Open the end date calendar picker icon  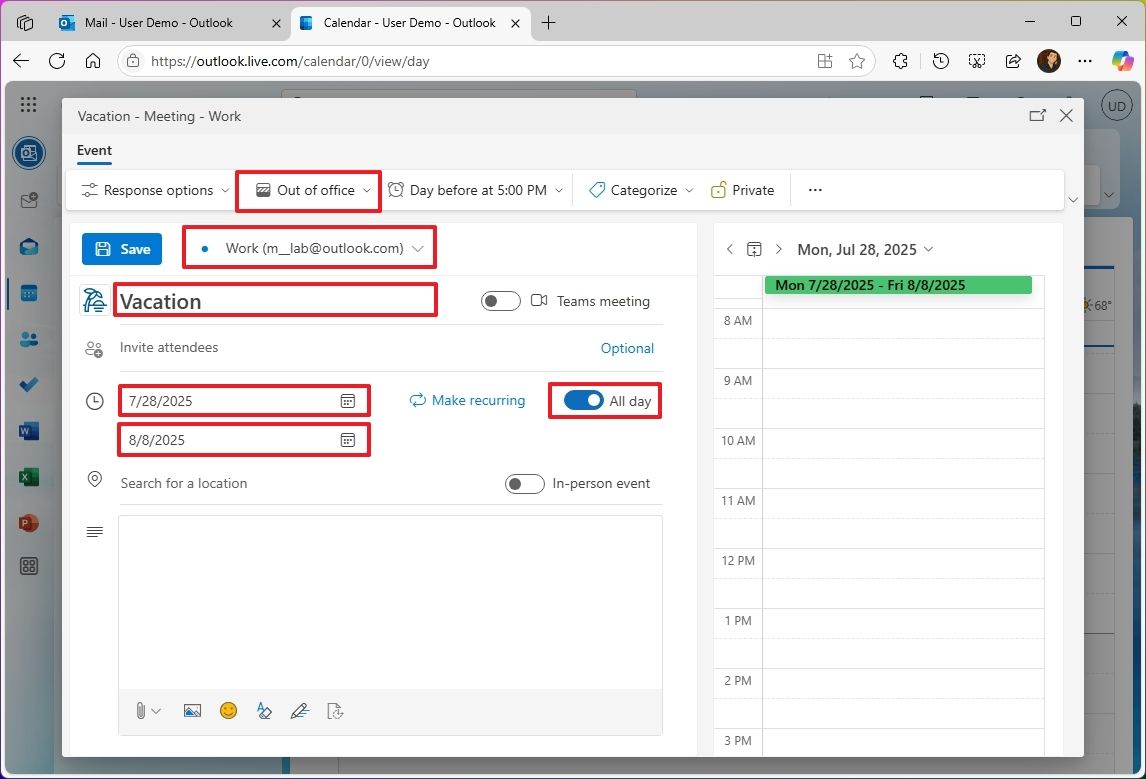tap(347, 440)
